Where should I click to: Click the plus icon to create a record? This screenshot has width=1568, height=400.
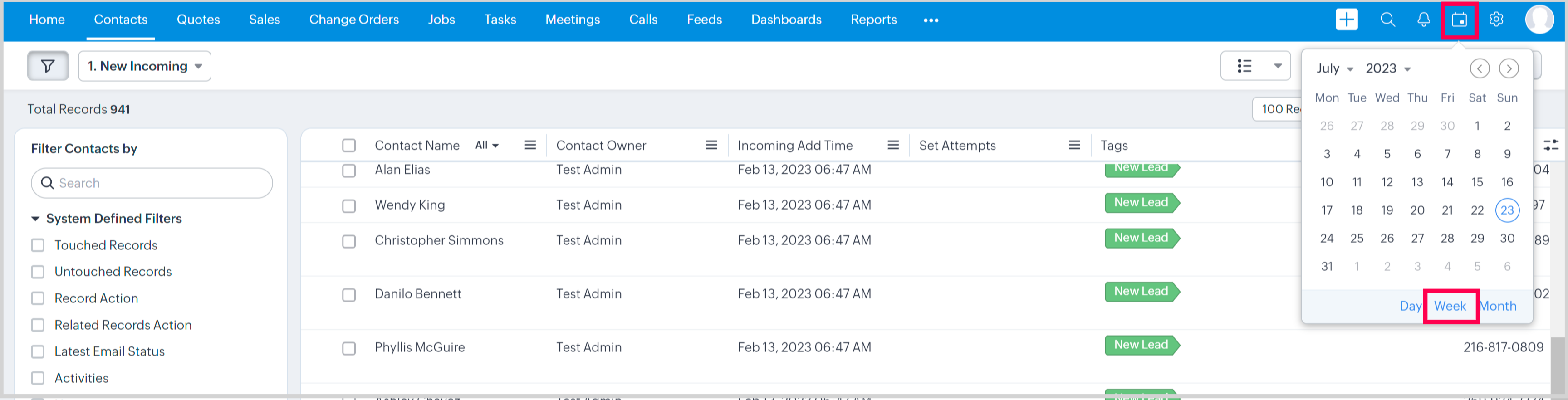(x=1346, y=20)
